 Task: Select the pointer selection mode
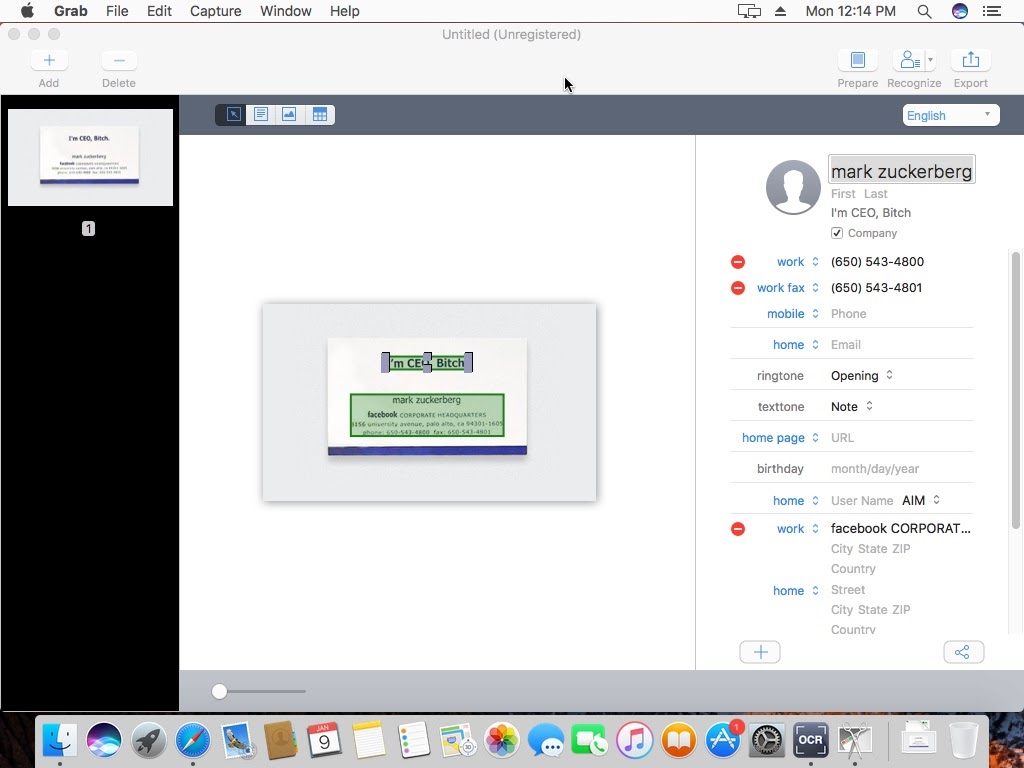click(232, 115)
